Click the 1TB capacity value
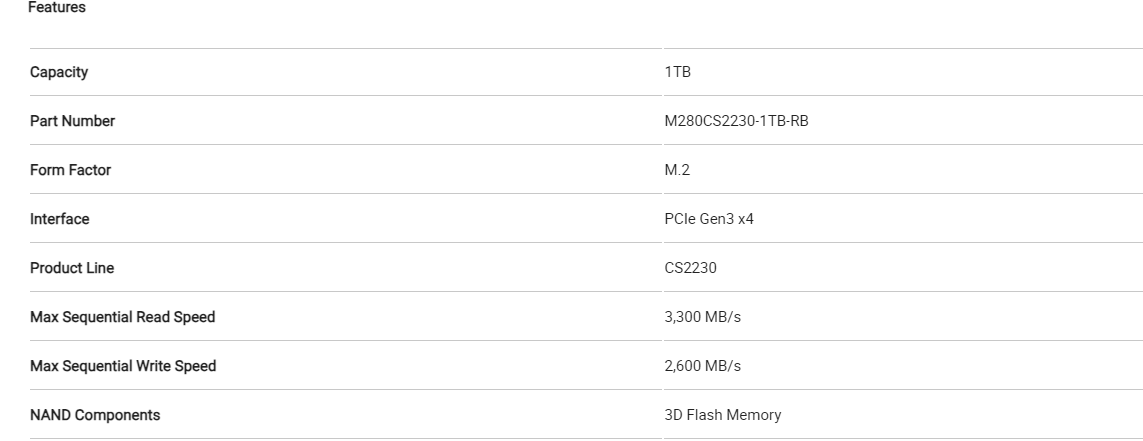 [677, 72]
